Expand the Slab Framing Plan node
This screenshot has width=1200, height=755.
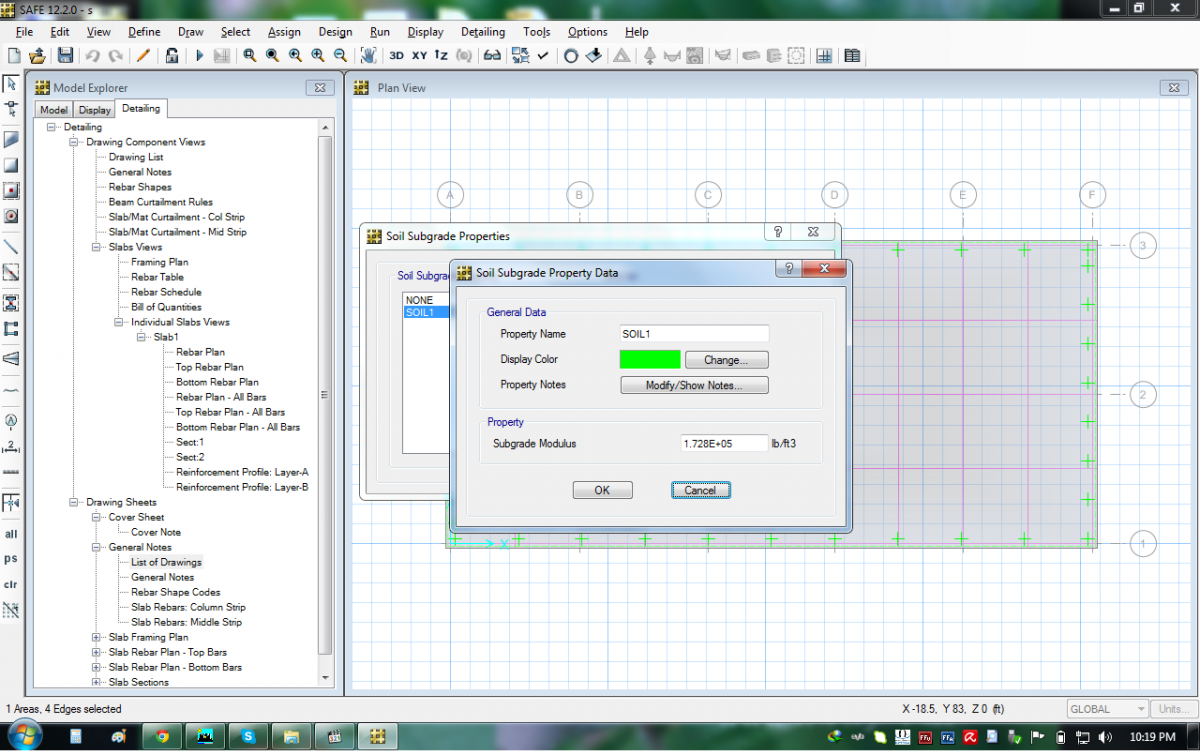click(x=97, y=637)
